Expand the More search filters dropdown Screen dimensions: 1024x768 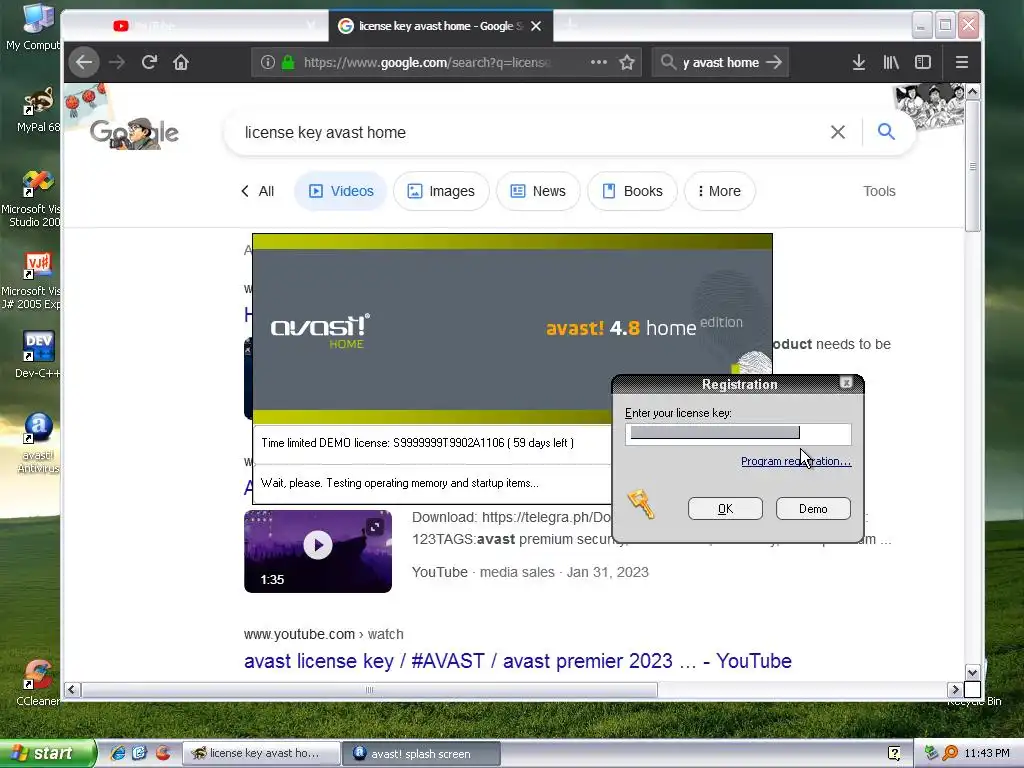pos(720,191)
